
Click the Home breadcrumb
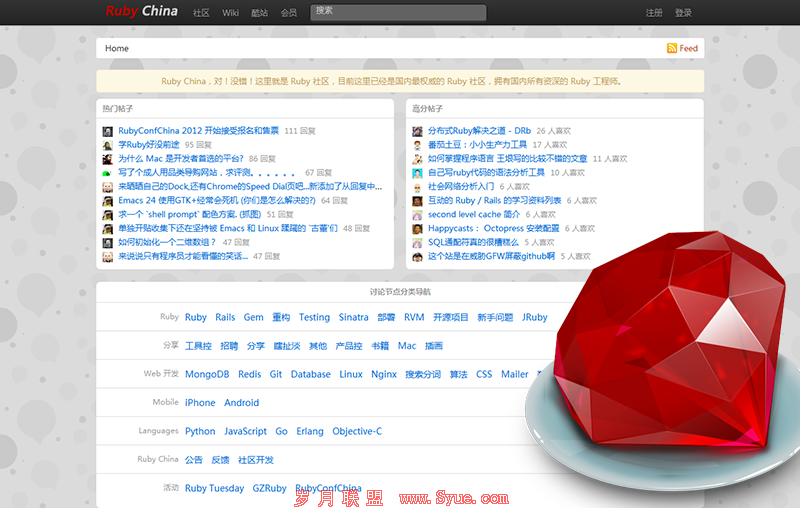(116, 48)
